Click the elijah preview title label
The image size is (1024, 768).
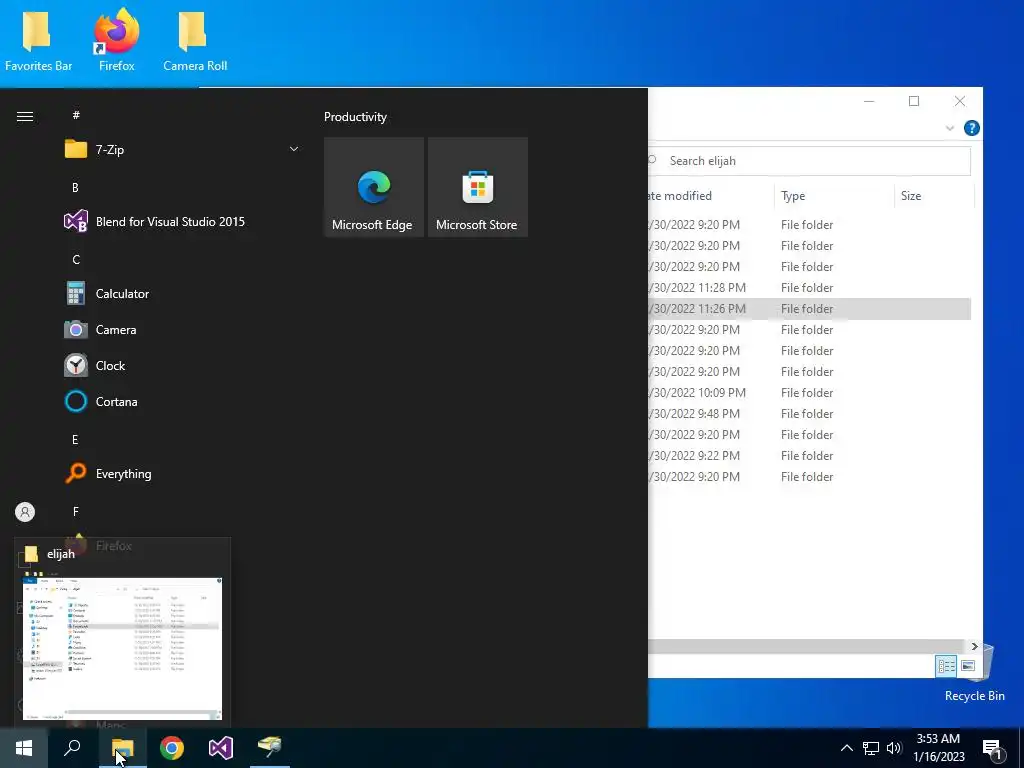point(61,554)
